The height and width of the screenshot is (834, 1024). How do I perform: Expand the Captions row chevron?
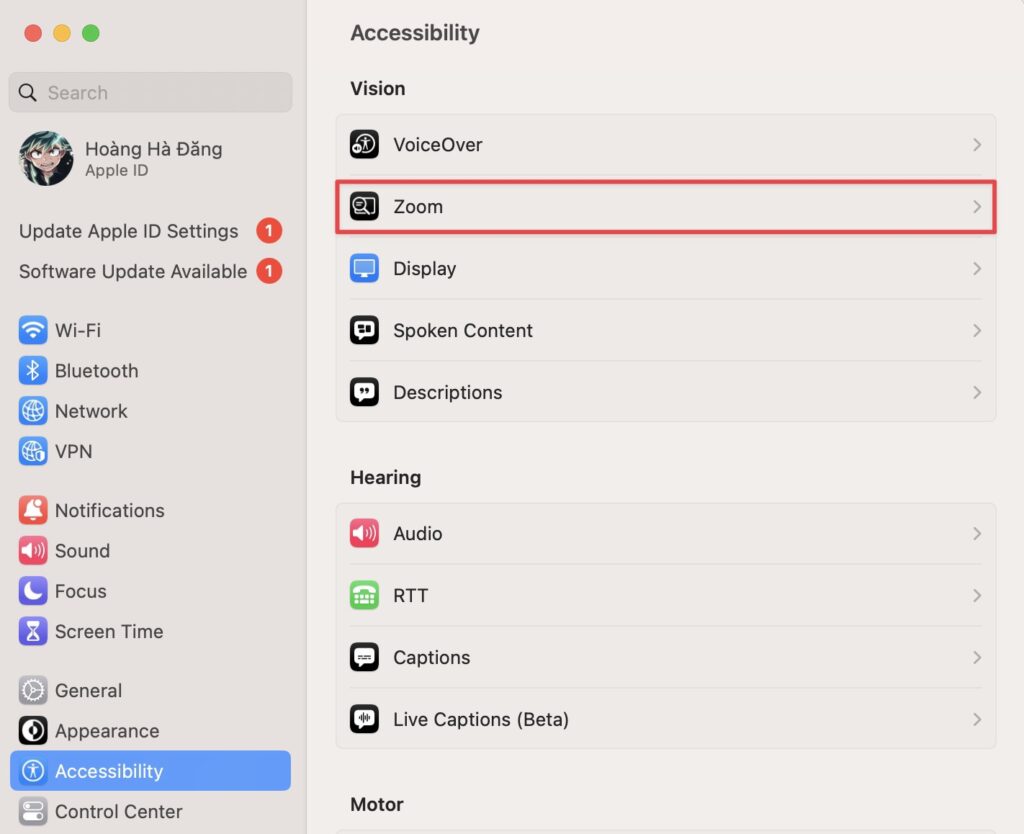(x=977, y=657)
